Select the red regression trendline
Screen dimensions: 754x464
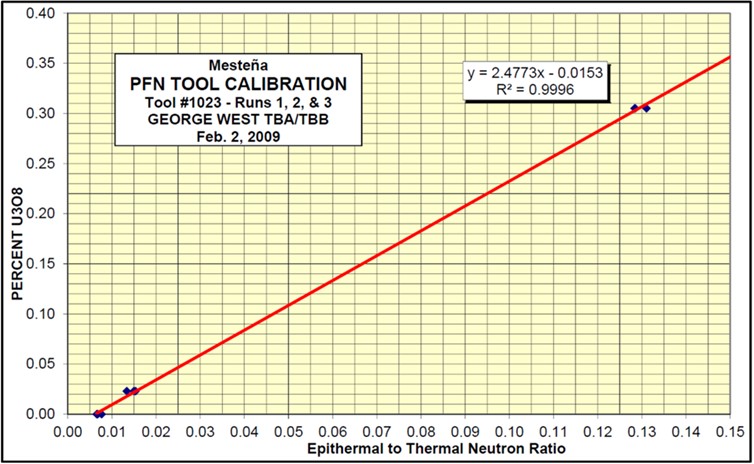414,235
